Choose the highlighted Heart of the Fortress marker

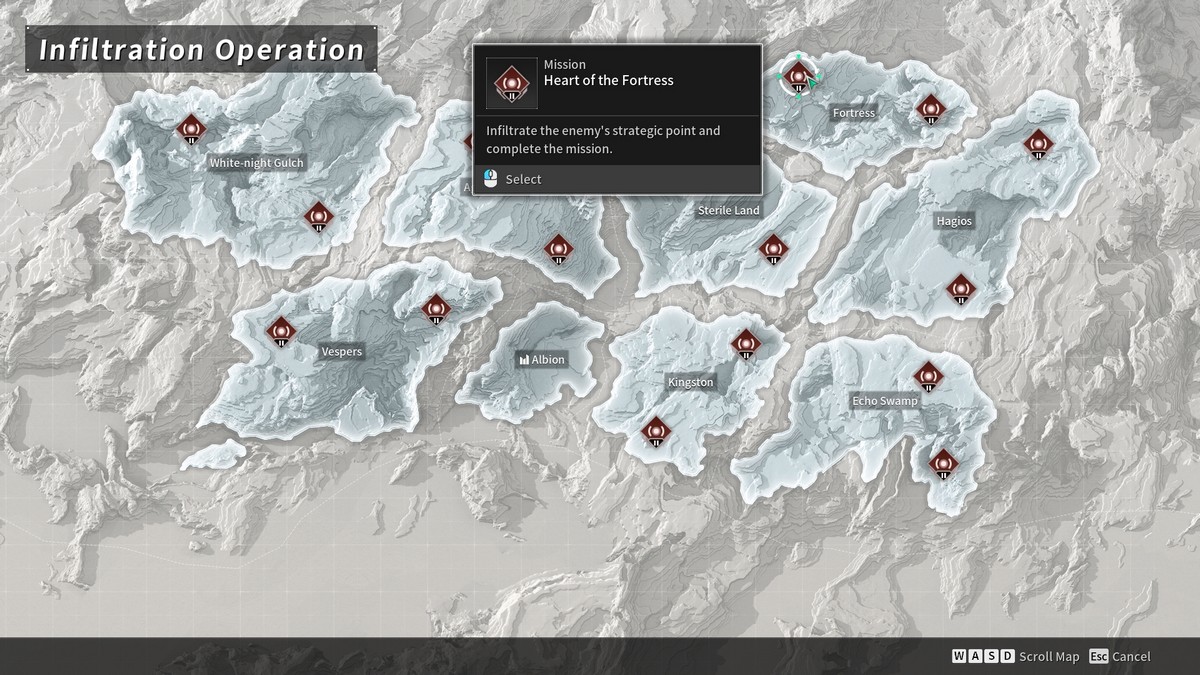798,76
